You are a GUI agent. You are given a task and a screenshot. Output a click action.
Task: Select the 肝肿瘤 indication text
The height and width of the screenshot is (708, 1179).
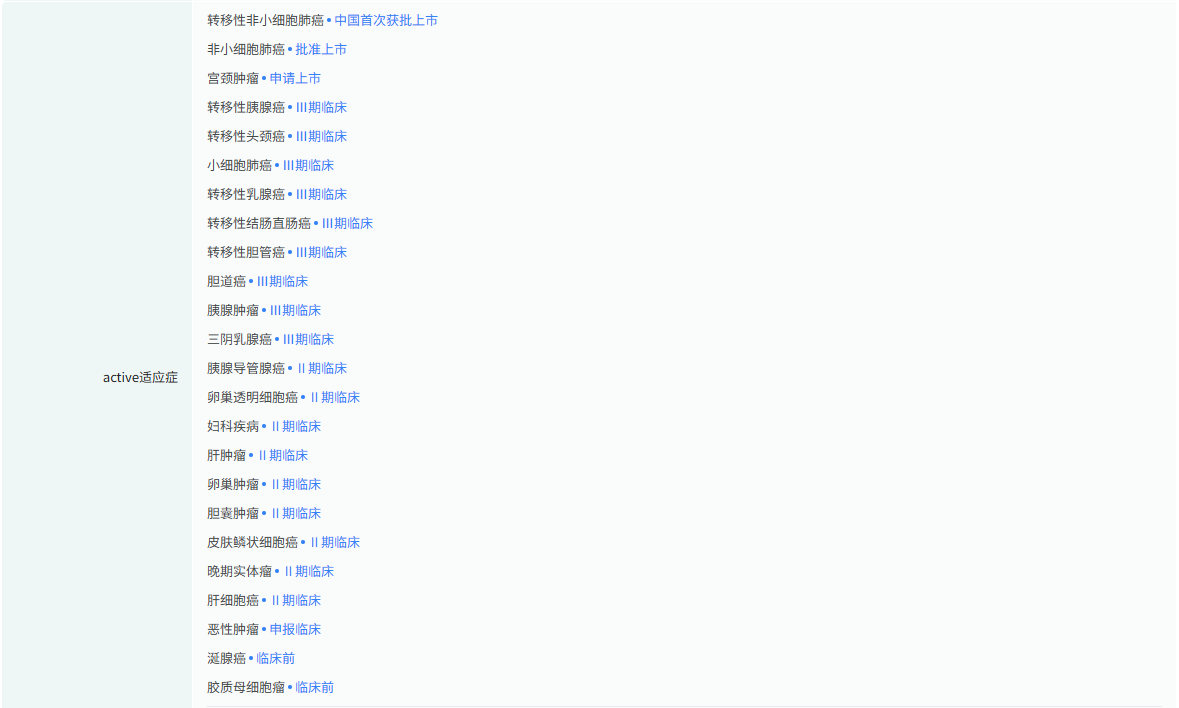[x=226, y=455]
